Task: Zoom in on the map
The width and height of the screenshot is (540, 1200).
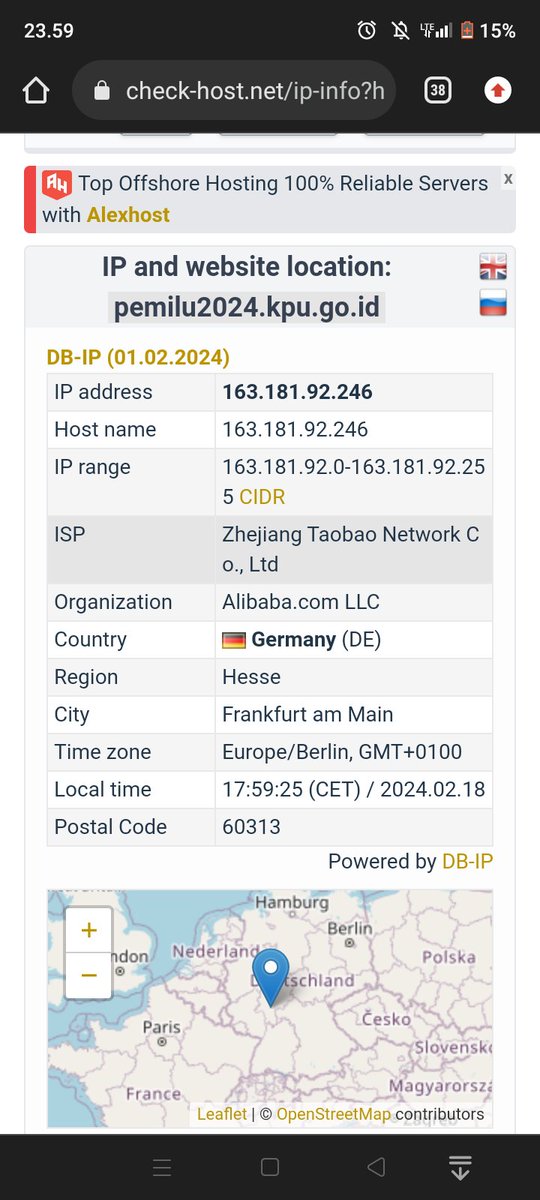Action: pyautogui.click(x=89, y=931)
